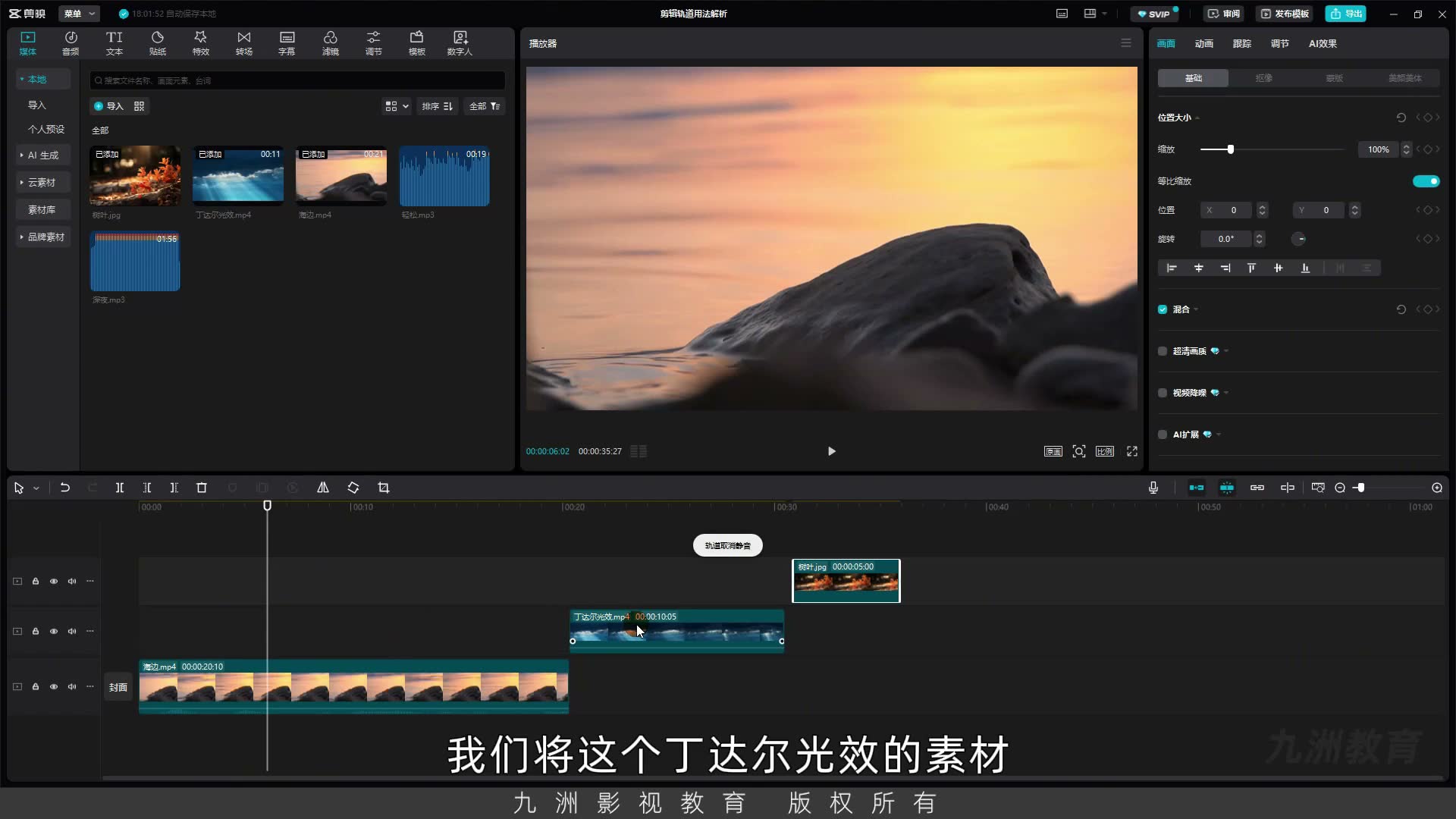Open the 字幕 captions panel

click(x=287, y=43)
